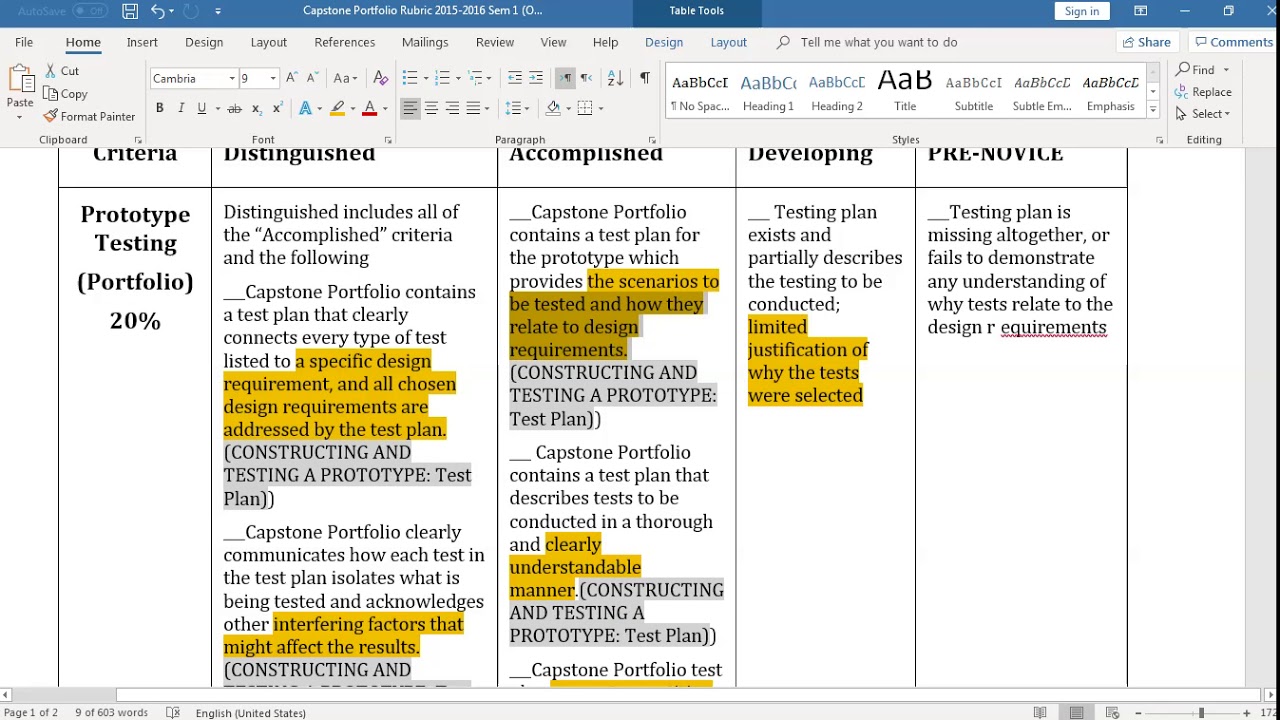This screenshot has height=720, width=1280.
Task: Click zoom in plus button
Action: coord(1246,713)
